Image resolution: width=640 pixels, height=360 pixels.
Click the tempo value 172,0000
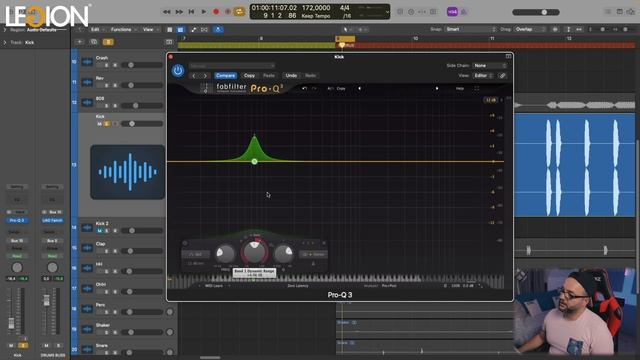(316, 8)
